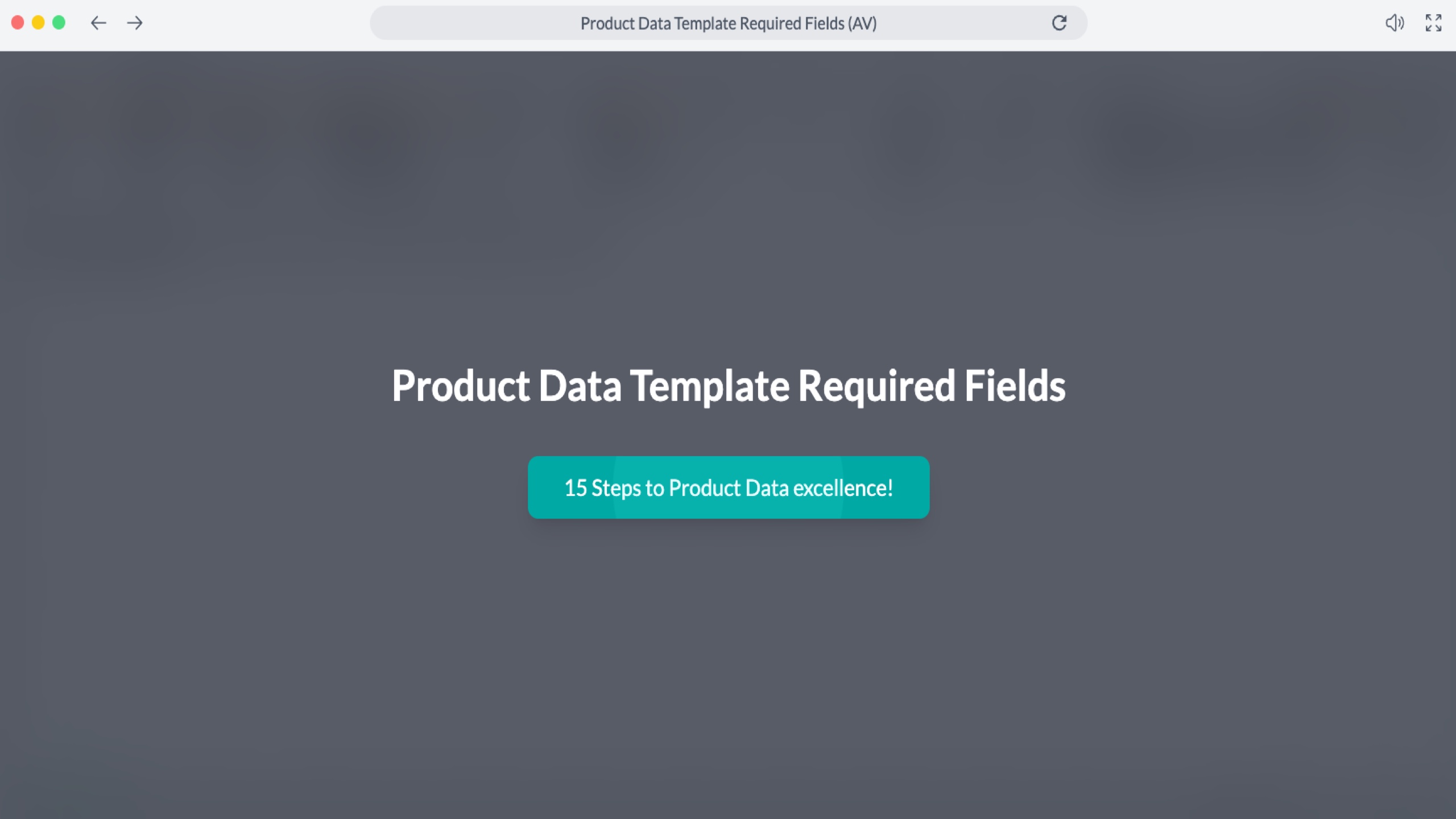The height and width of the screenshot is (819, 1456).
Task: Open navigation history via back arrow
Action: (x=98, y=23)
